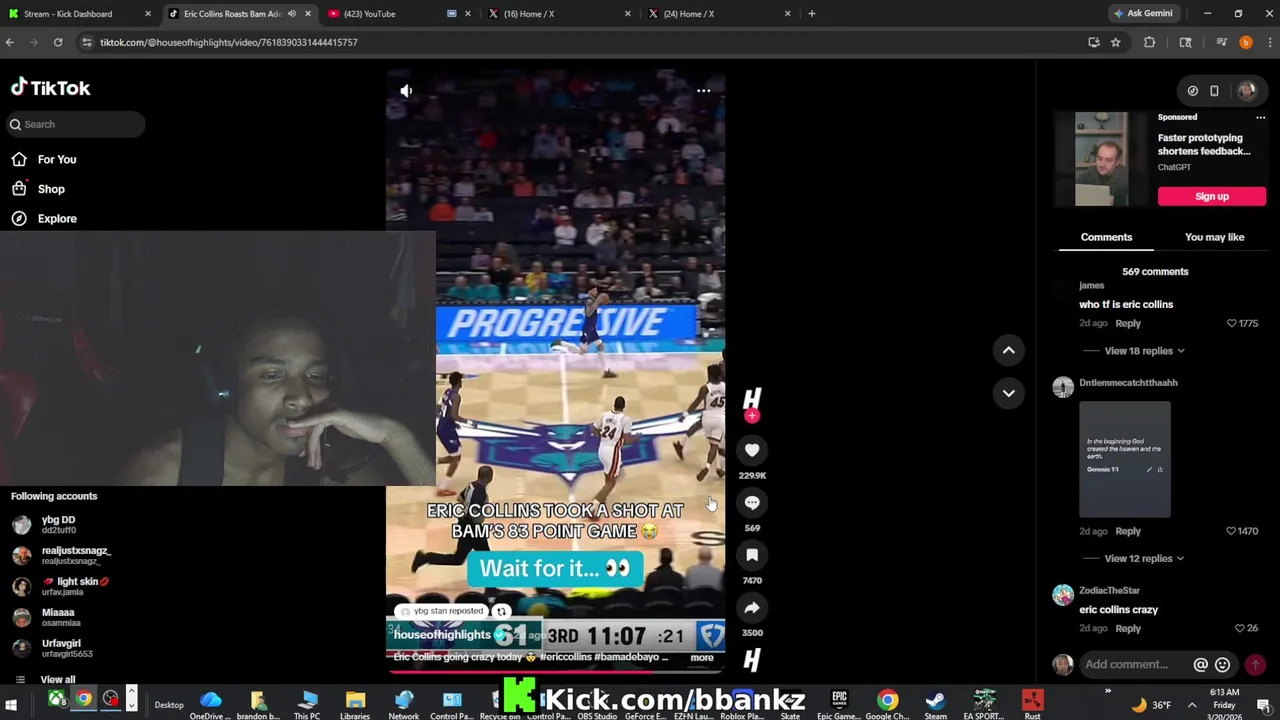The width and height of the screenshot is (1280, 720).
Task: Open ZodiacTheStar's avatar
Action: coord(1063,595)
